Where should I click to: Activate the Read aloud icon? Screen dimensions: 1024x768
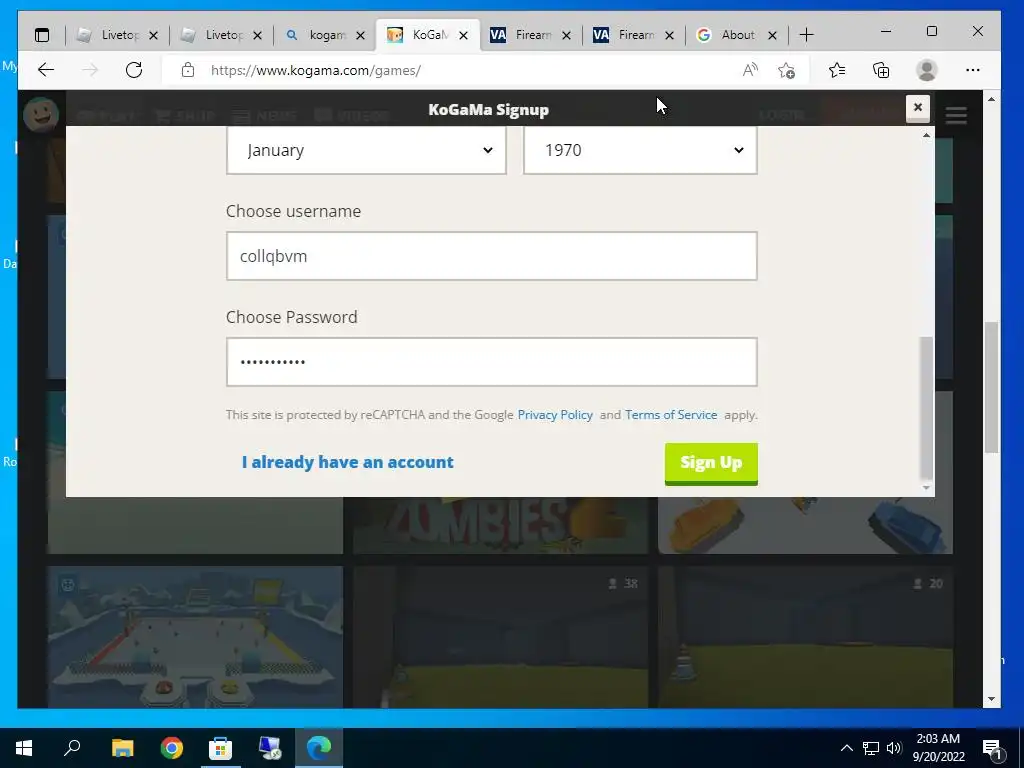(750, 70)
